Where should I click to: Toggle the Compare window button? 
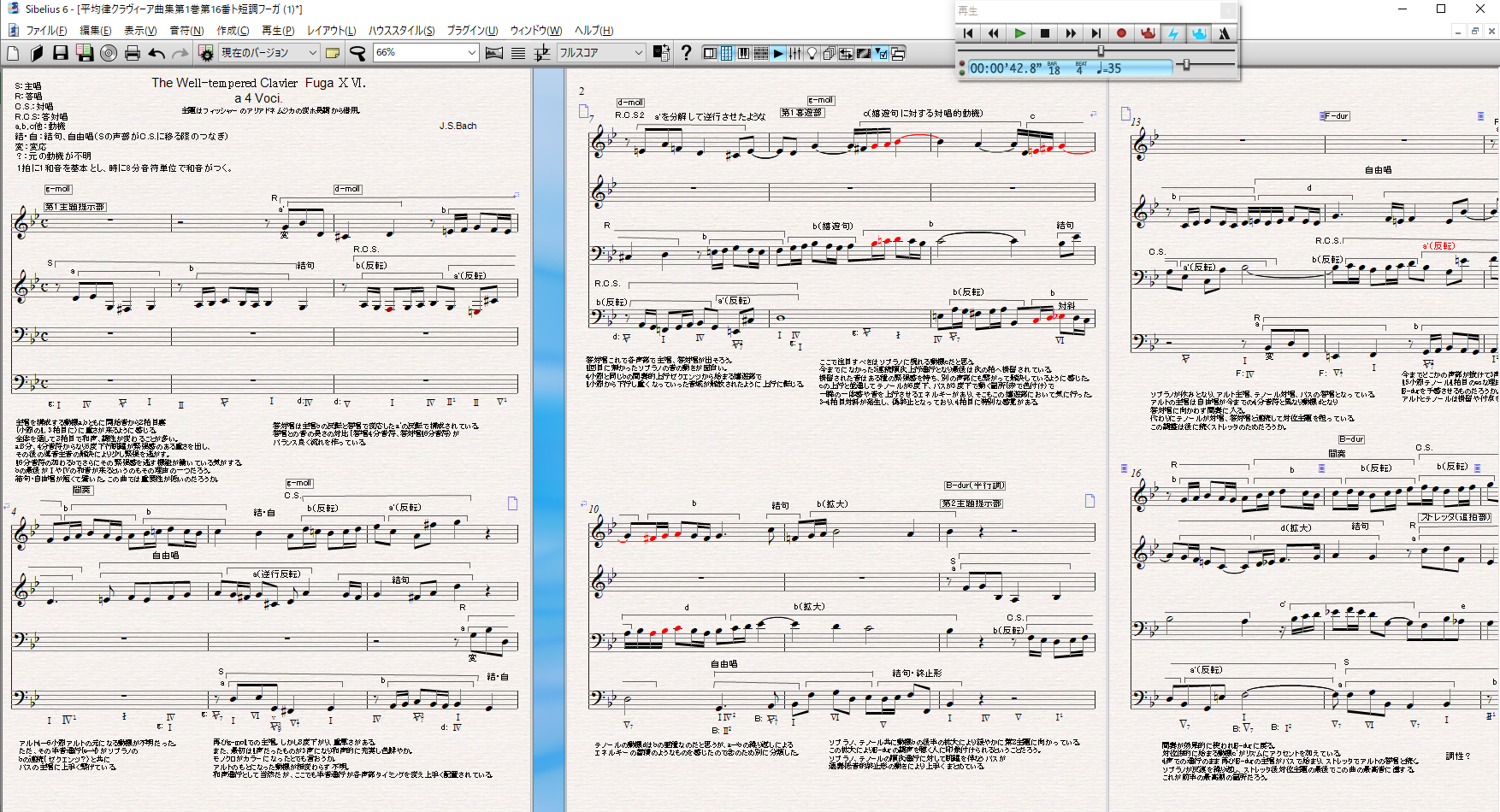(847, 53)
